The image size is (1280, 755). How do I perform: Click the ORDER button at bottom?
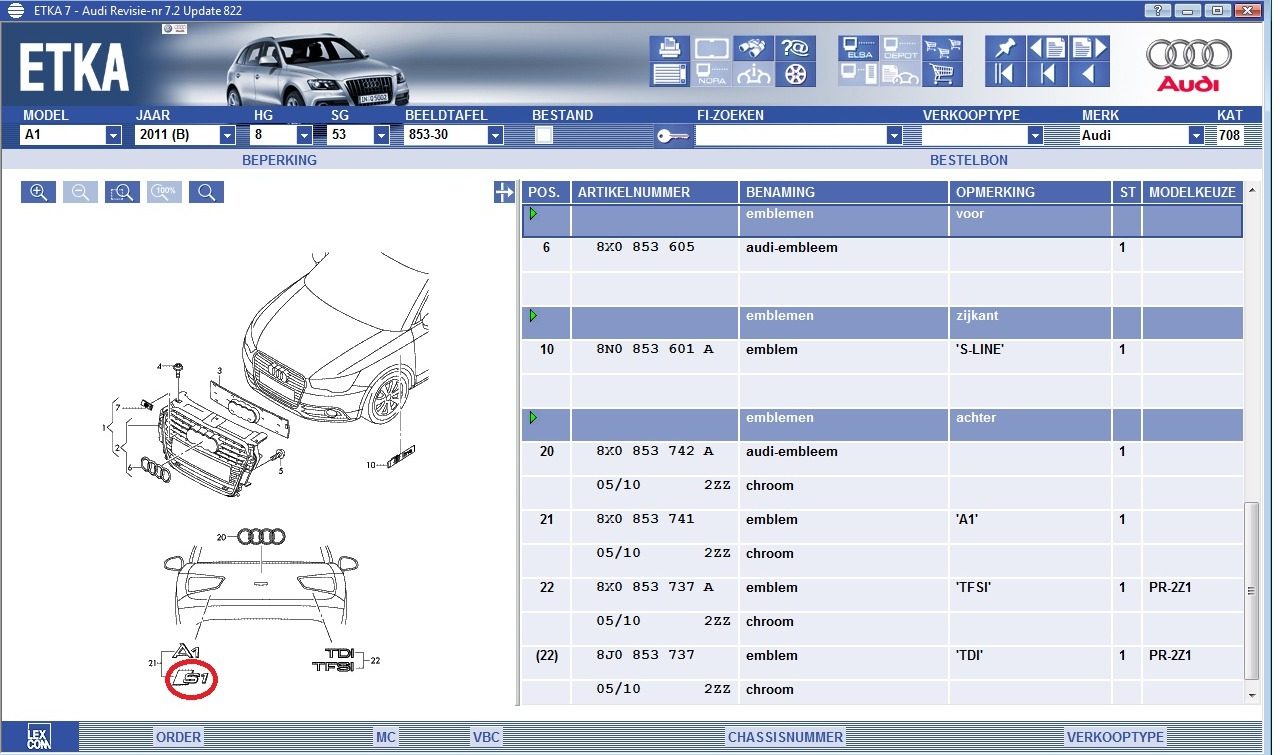click(x=179, y=737)
